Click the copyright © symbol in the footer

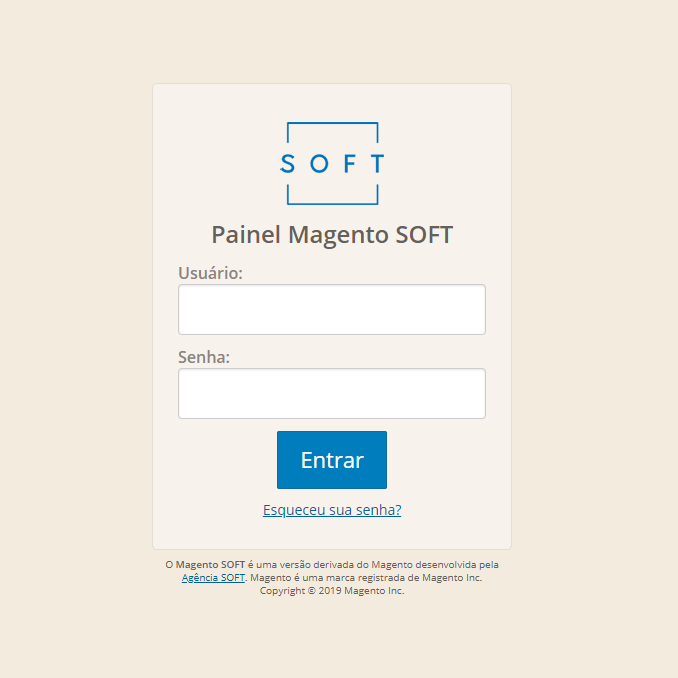(x=312, y=591)
